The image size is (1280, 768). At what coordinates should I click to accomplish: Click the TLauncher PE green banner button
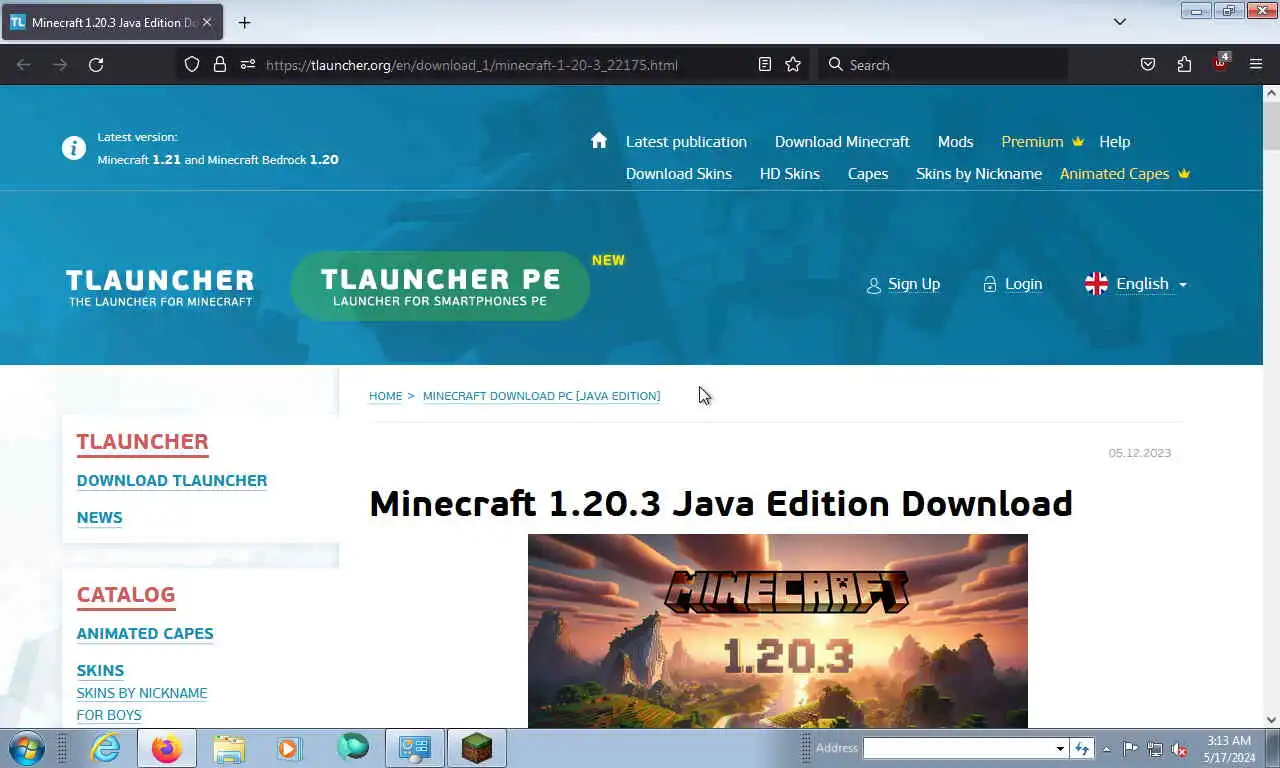coord(440,285)
